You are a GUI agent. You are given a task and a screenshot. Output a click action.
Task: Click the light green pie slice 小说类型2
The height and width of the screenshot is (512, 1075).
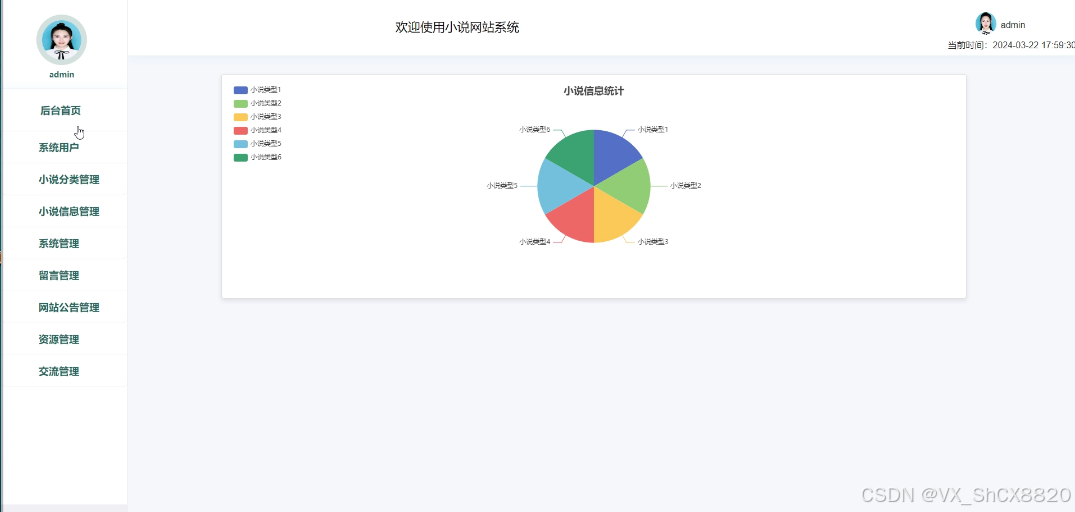click(627, 185)
